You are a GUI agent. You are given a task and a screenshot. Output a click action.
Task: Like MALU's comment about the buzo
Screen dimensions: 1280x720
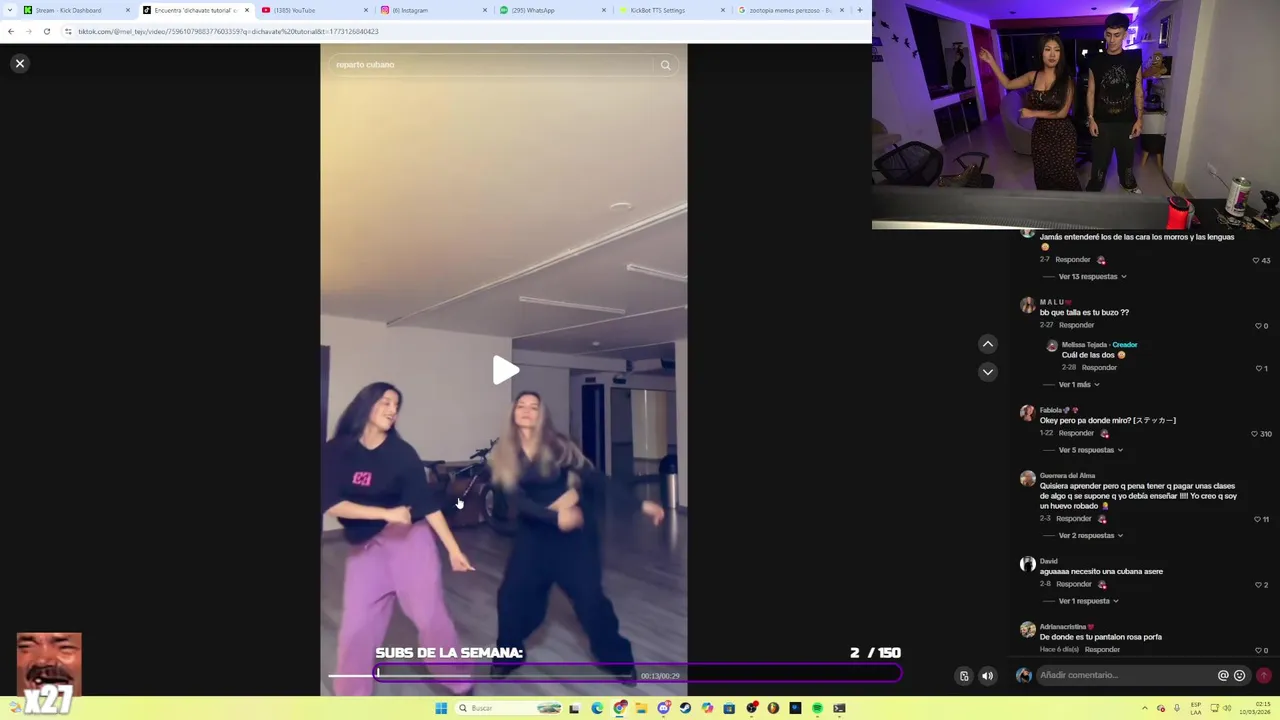pyautogui.click(x=1258, y=325)
